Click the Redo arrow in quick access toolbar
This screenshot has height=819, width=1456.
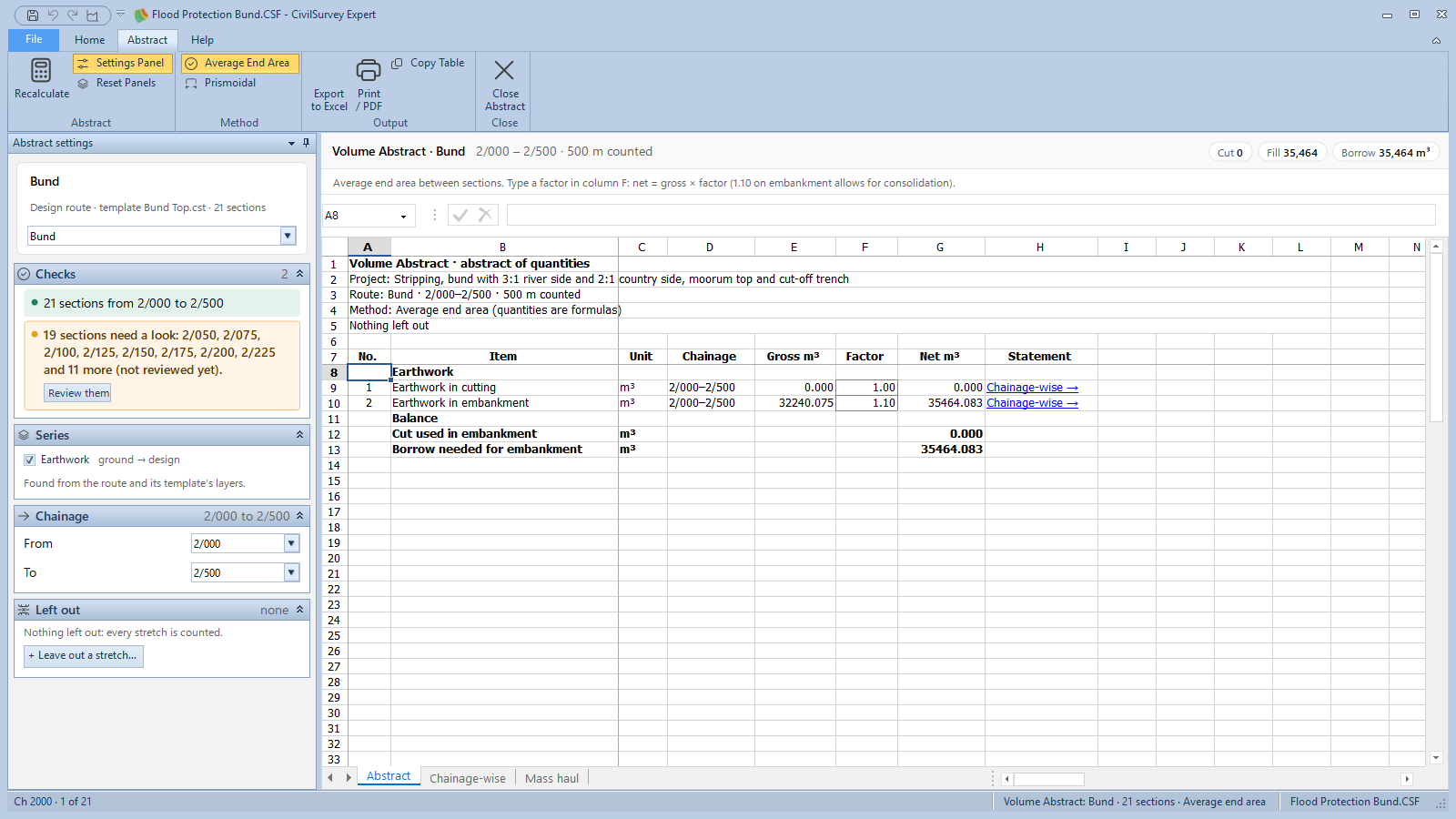73,15
